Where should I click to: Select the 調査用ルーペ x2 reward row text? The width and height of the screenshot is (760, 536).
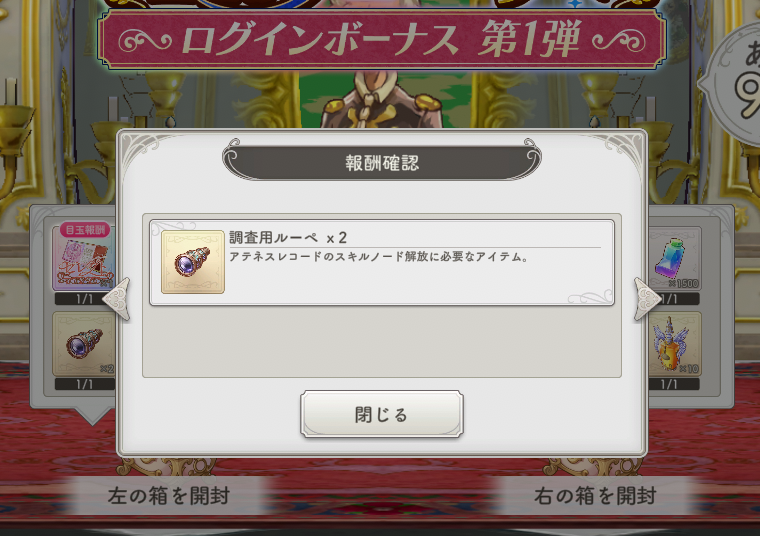tap(288, 237)
